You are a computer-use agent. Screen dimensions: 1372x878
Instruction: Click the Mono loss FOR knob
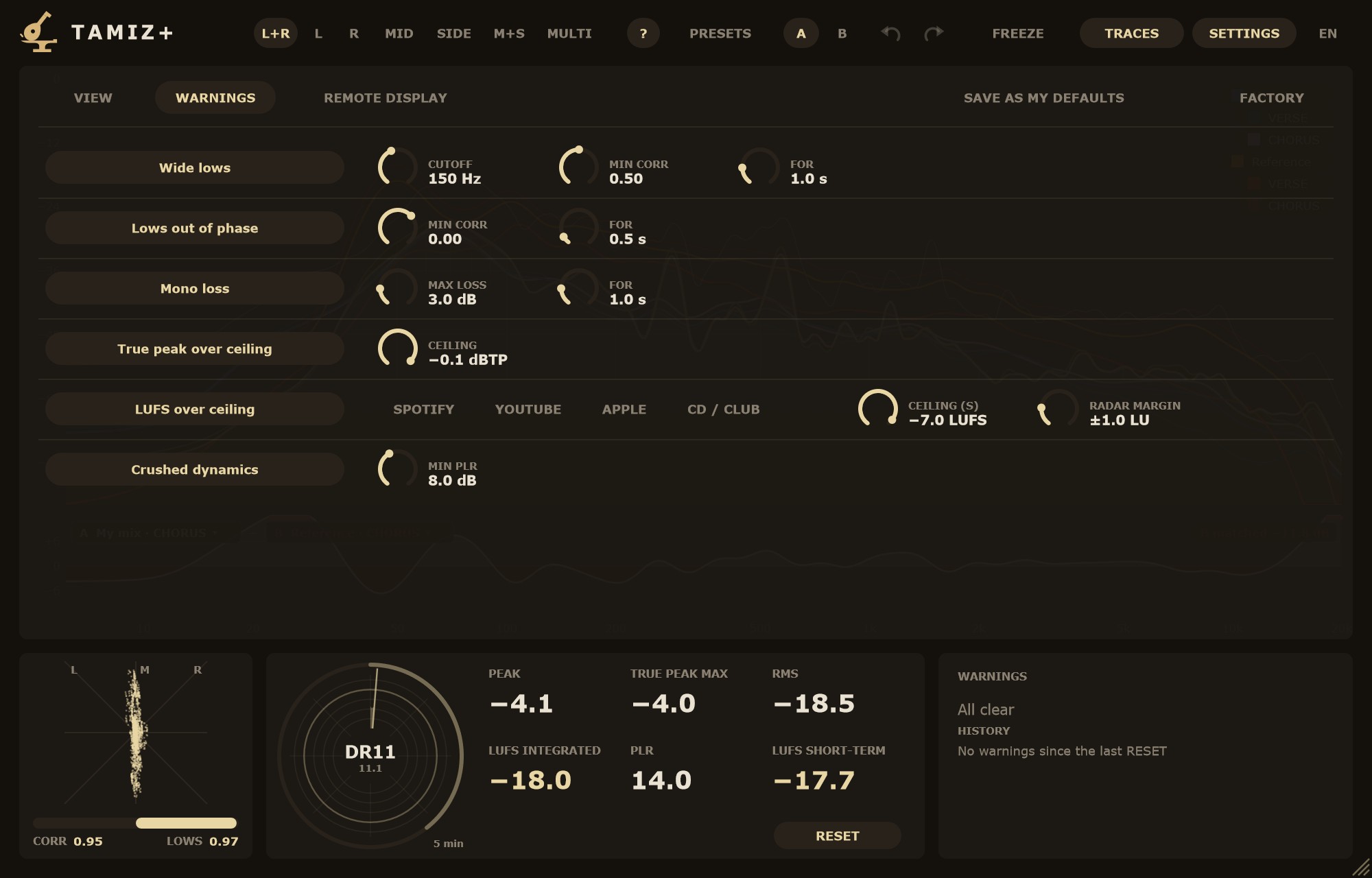point(578,288)
